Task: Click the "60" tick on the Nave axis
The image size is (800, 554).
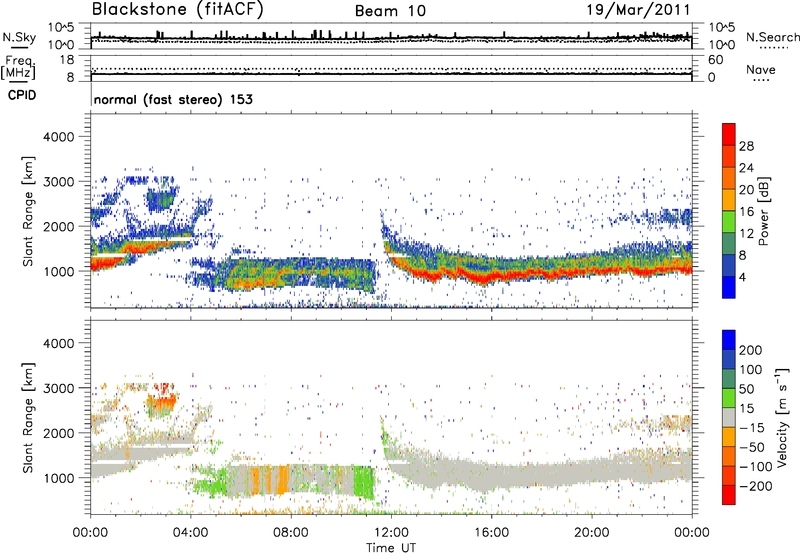Action: (x=715, y=60)
